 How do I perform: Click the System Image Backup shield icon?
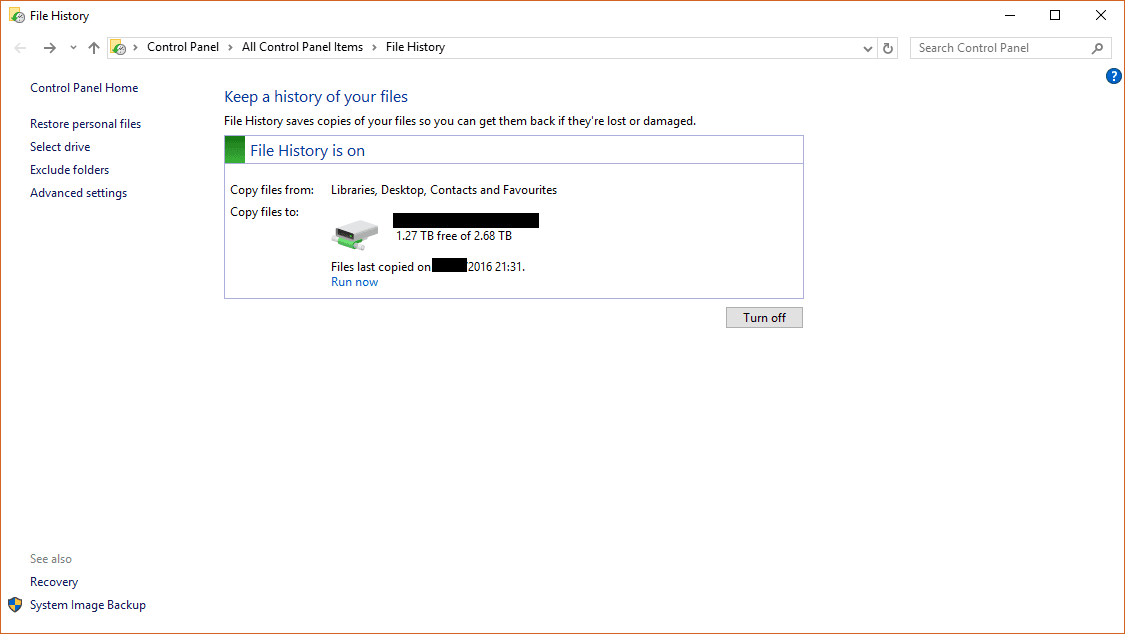14,604
